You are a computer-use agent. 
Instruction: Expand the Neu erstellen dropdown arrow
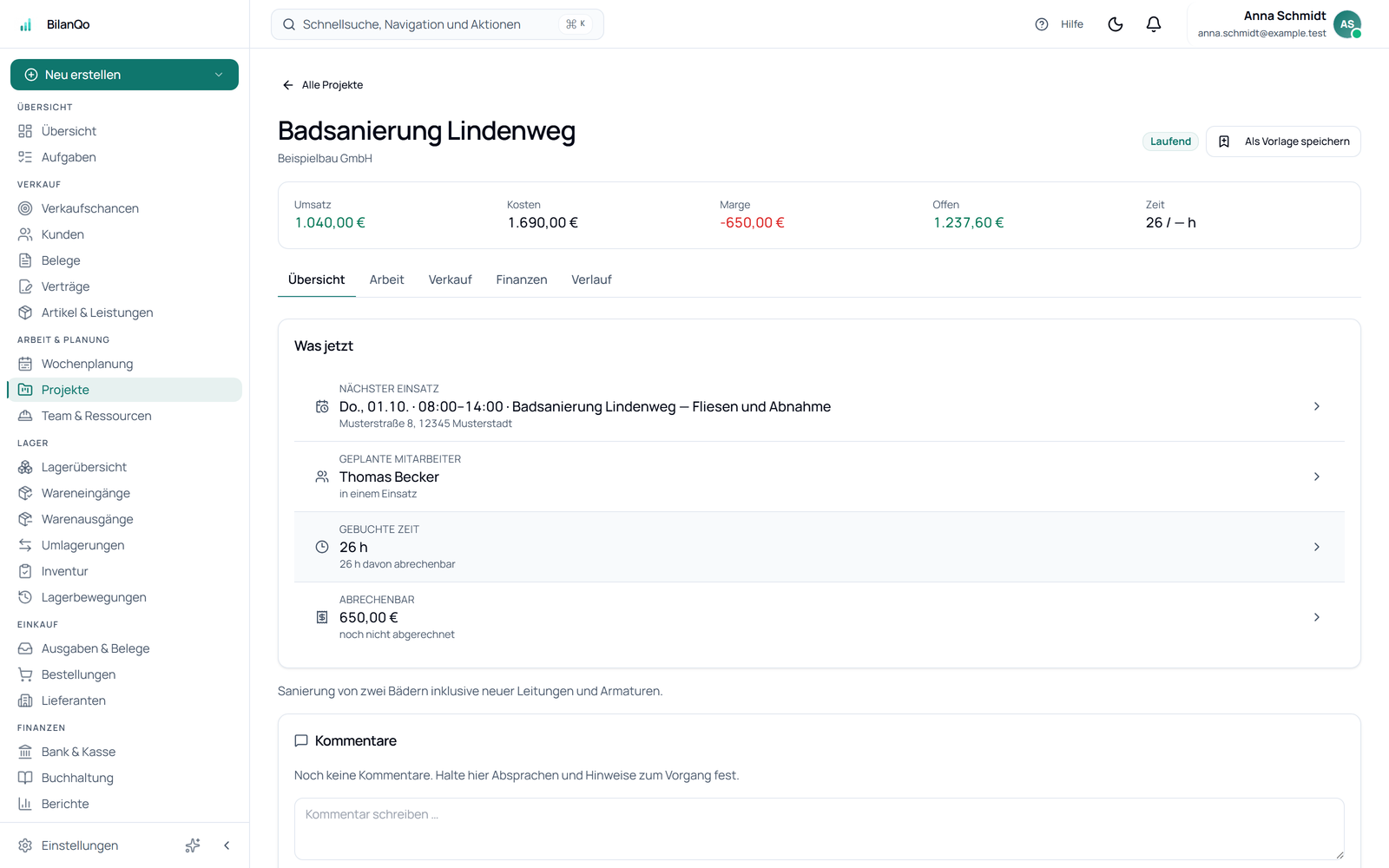click(219, 75)
